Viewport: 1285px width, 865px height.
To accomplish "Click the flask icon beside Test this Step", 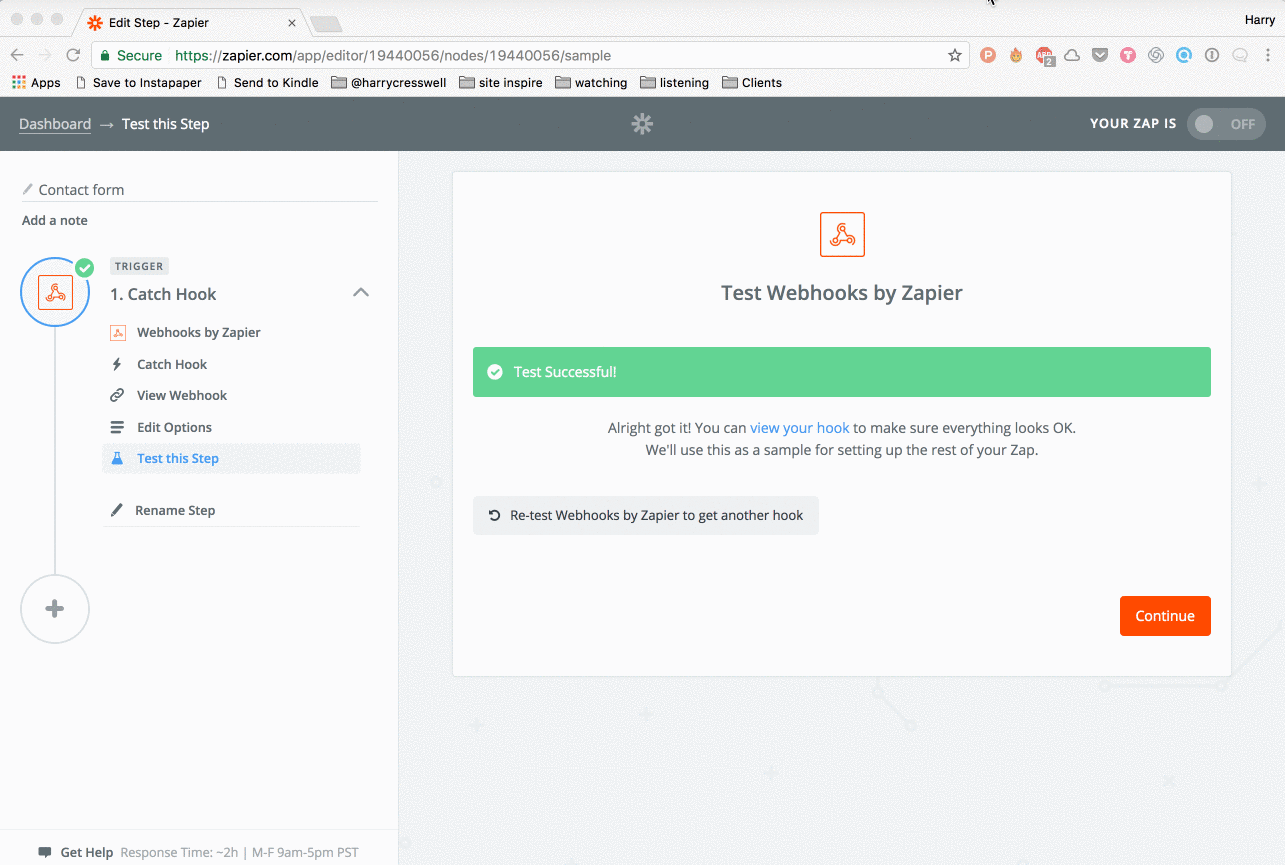I will 117,458.
